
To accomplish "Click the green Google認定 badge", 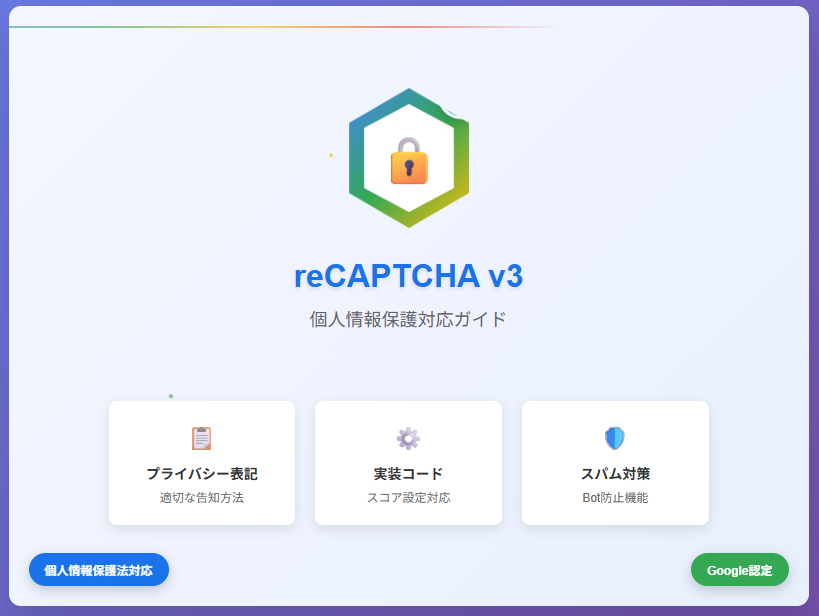I will pos(740,569).
